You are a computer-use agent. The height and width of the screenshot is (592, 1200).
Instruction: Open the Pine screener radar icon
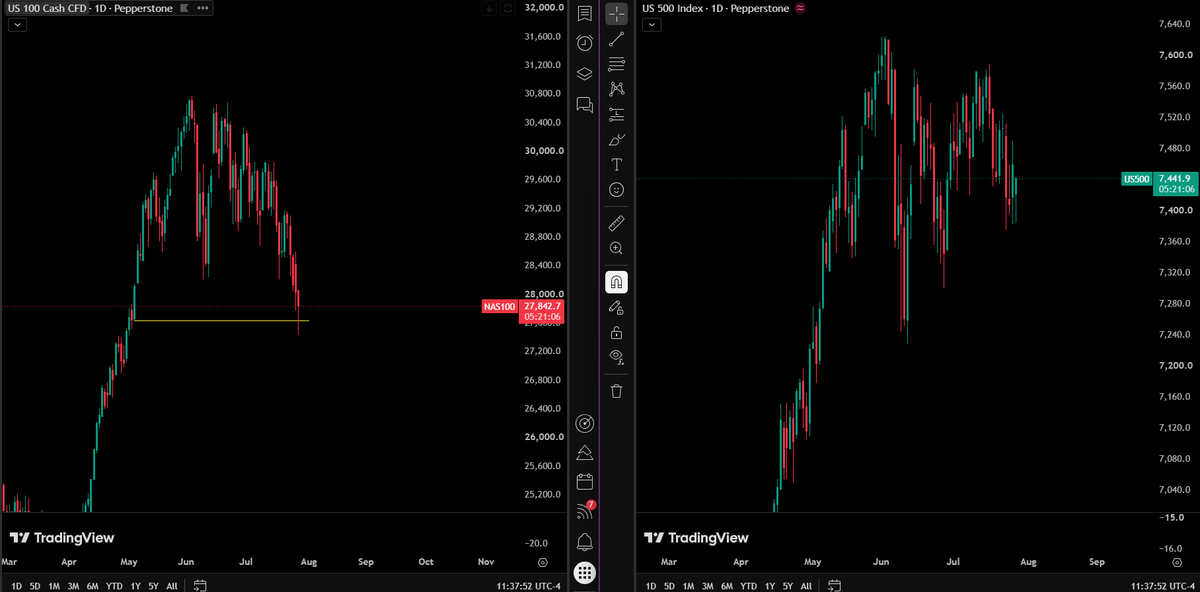point(585,423)
